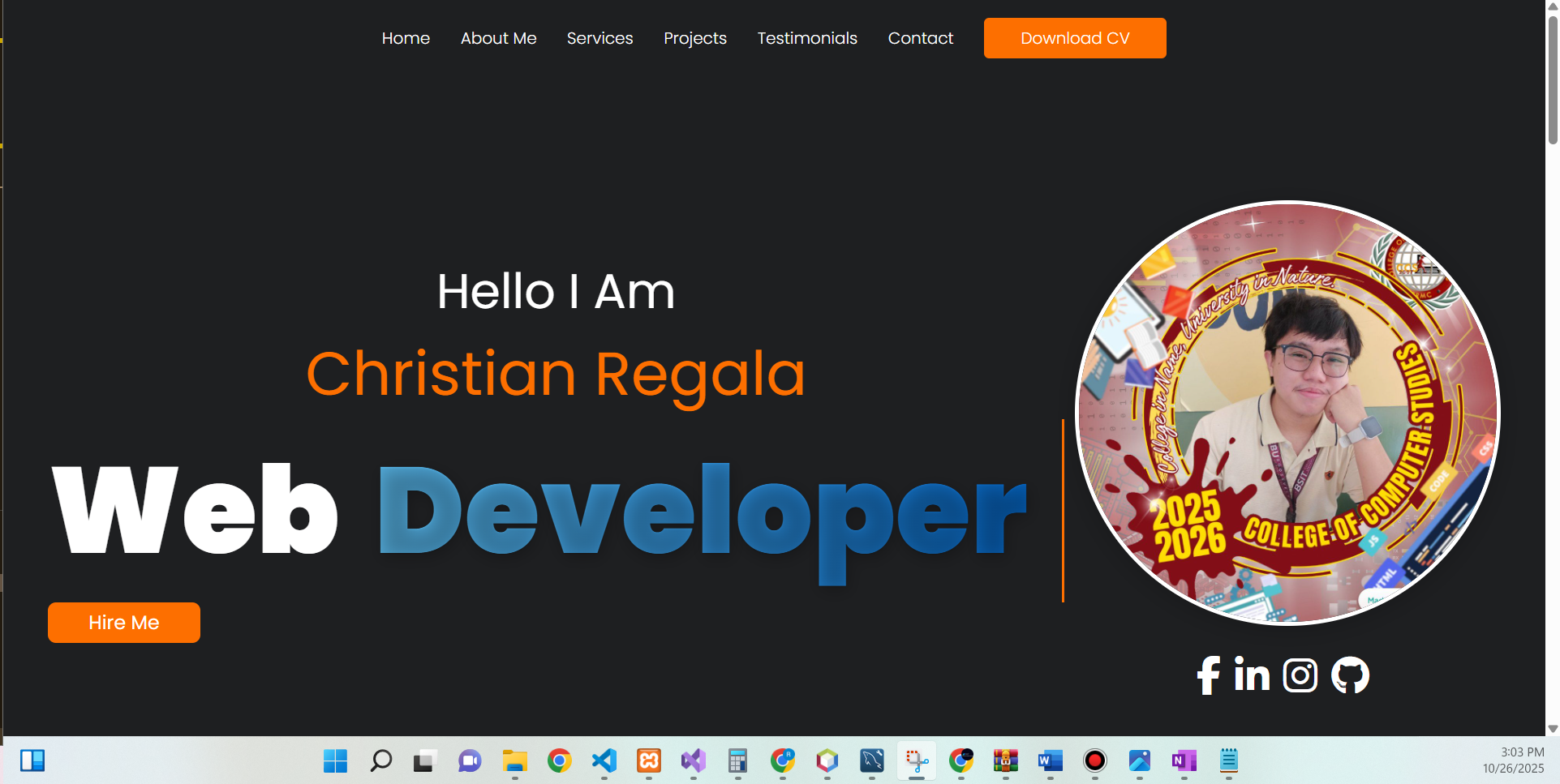Jump to Testimonials section

pyautogui.click(x=807, y=38)
